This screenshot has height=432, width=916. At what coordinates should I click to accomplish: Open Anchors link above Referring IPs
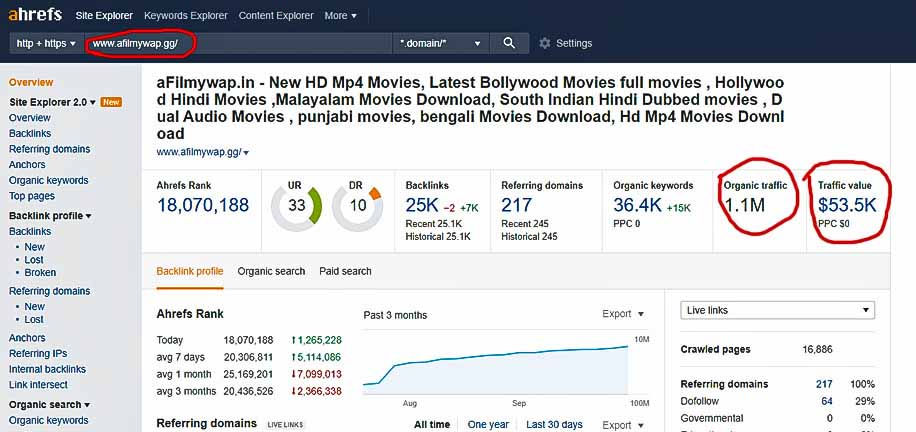coord(27,338)
